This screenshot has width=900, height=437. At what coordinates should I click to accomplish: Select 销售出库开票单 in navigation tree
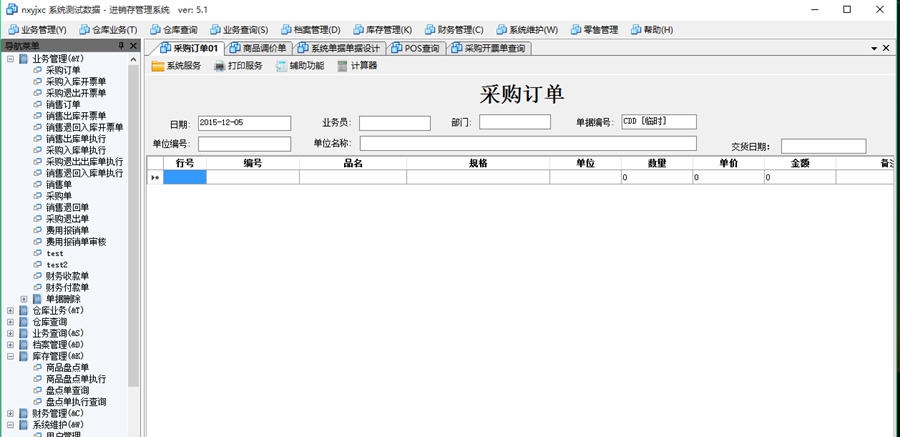click(76, 115)
